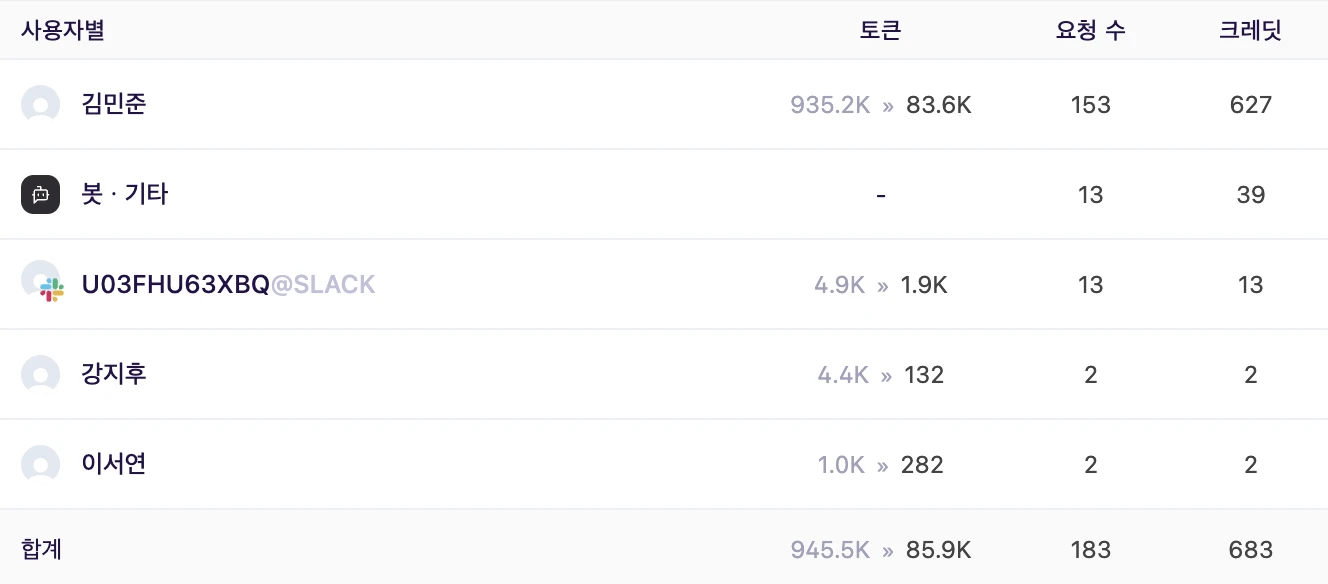Click the Slack user avatar icon
This screenshot has width=1328, height=584.
point(43,283)
